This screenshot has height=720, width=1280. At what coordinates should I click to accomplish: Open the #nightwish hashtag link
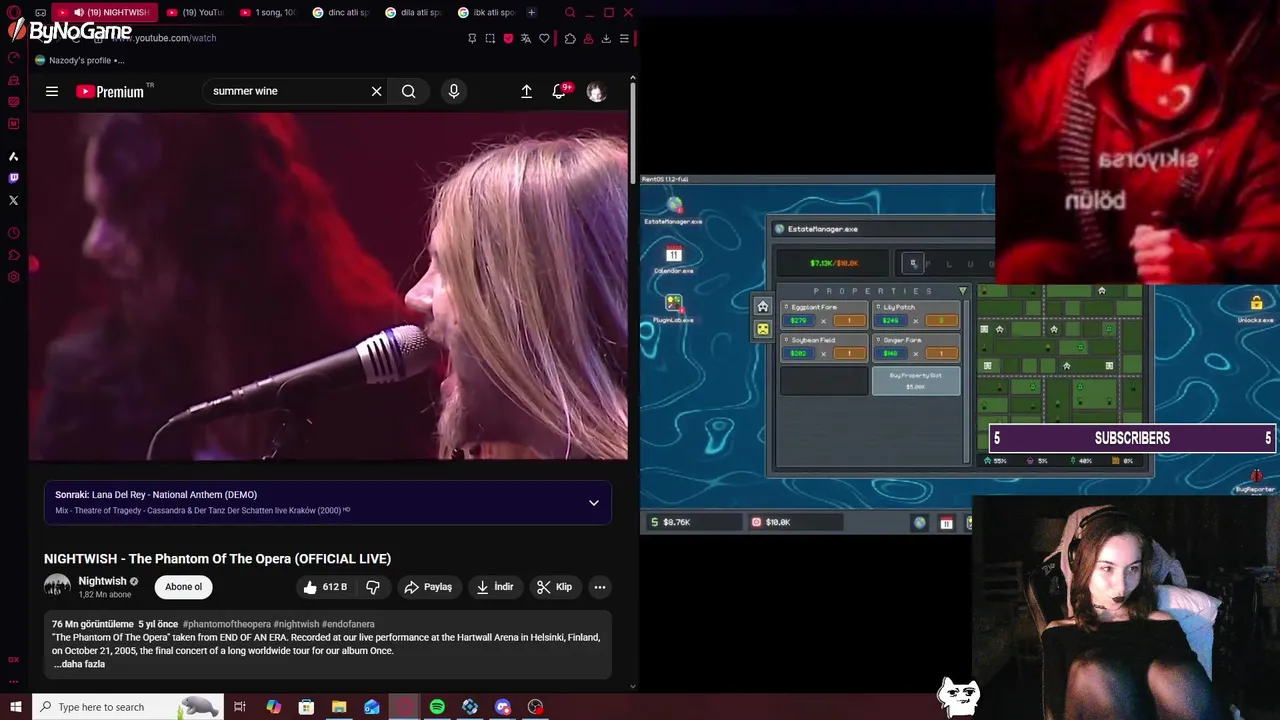(x=296, y=624)
